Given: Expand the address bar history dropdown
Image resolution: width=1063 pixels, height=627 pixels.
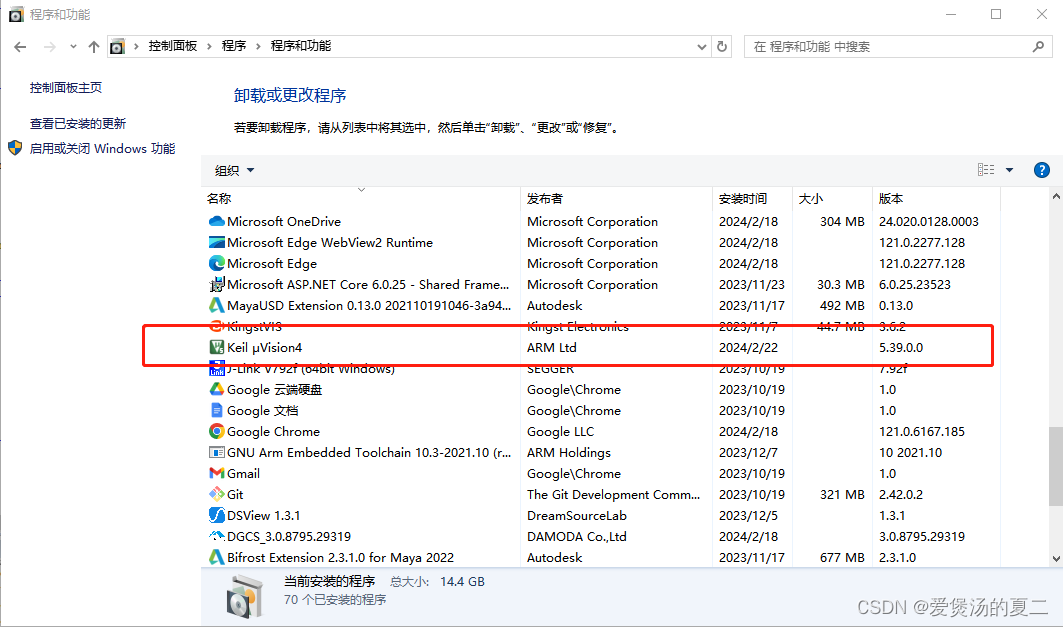Looking at the screenshot, I should point(702,47).
